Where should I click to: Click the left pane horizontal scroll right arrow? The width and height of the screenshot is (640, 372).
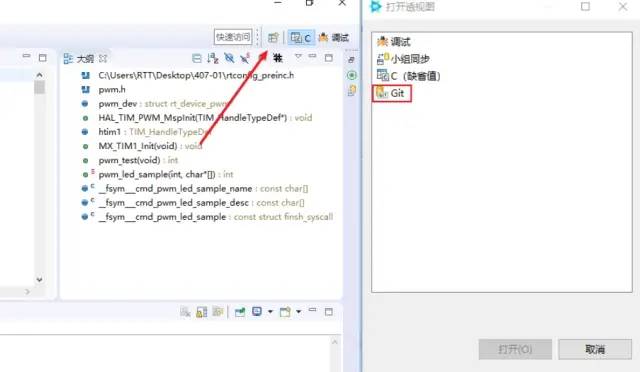tap(27, 292)
